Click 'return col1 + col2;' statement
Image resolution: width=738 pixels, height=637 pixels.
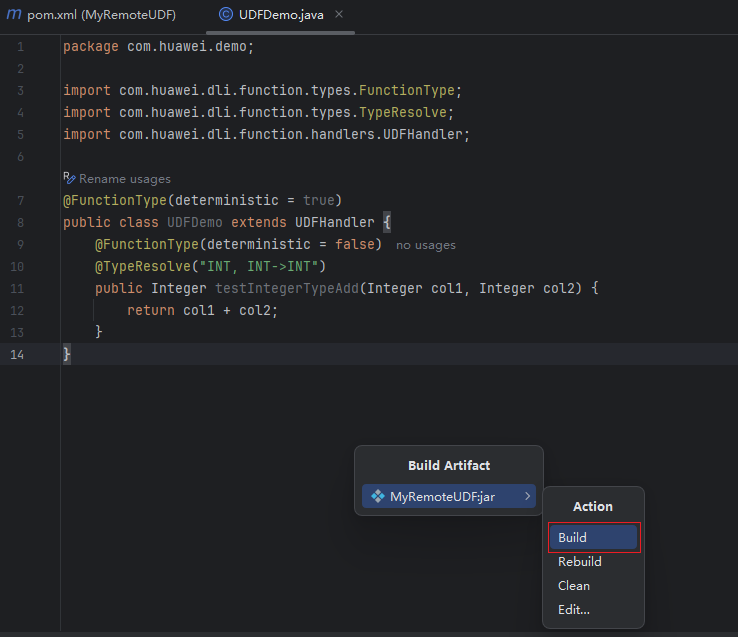pyautogui.click(x=202, y=310)
